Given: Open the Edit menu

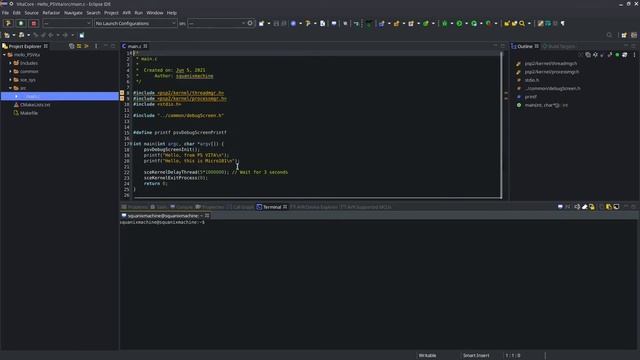Looking at the screenshot, I should click(x=17, y=13).
